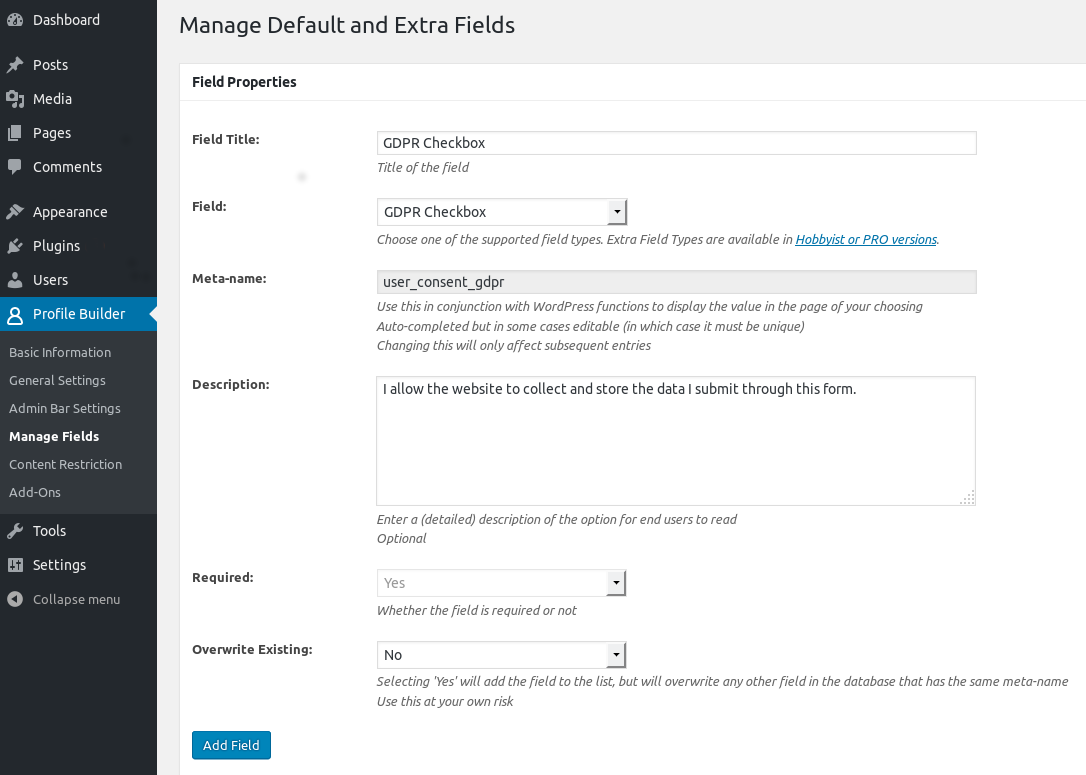Open Tools from the sidebar
1086x775 pixels.
pyautogui.click(x=14, y=531)
